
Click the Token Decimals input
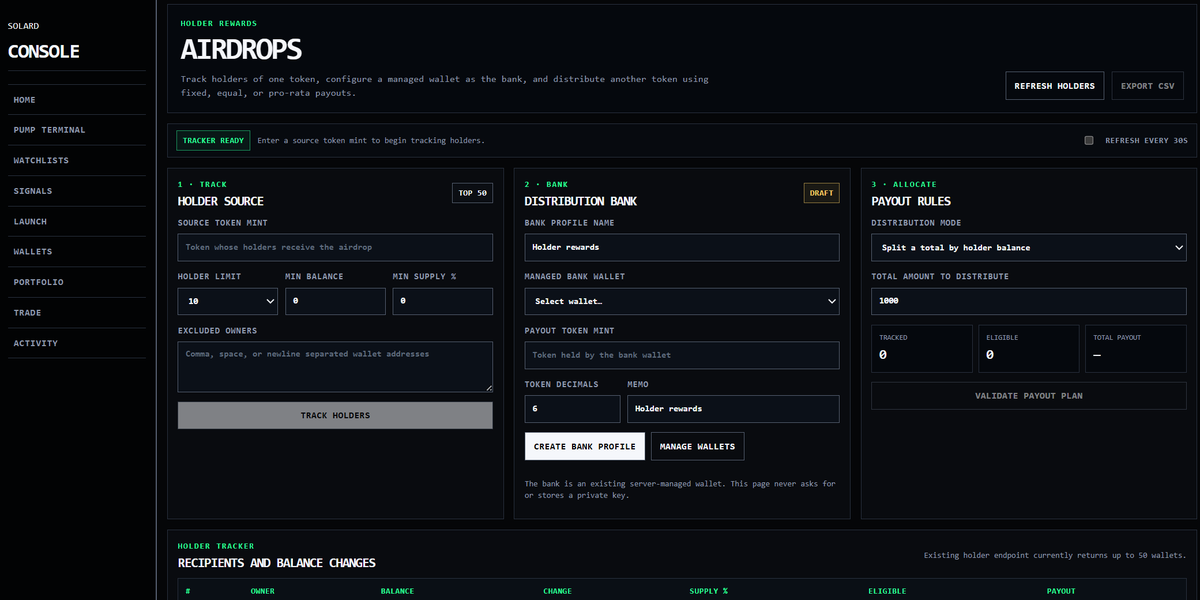(x=572, y=409)
